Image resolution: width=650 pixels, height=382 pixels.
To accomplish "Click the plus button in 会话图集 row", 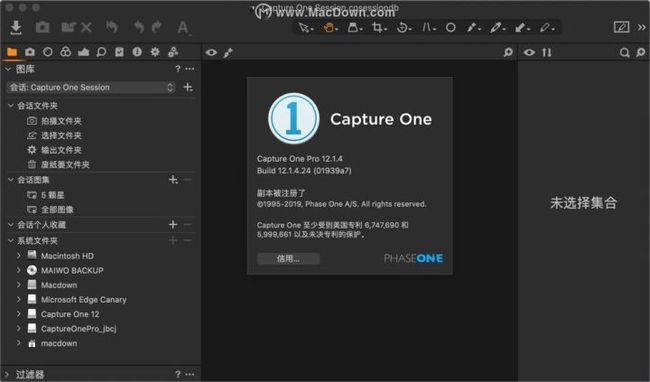I will (x=173, y=180).
